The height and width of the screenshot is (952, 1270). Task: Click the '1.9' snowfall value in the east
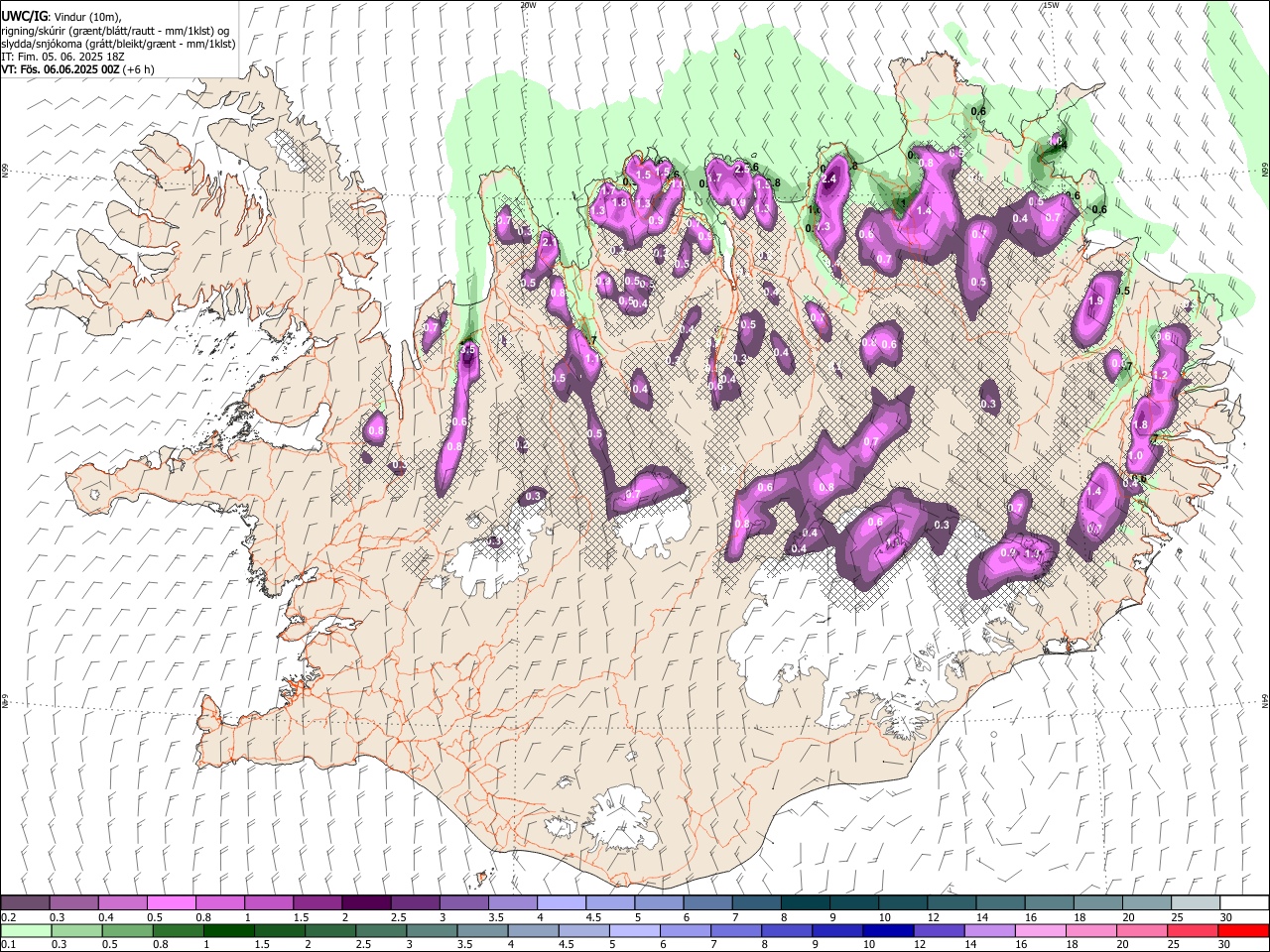(x=1096, y=300)
